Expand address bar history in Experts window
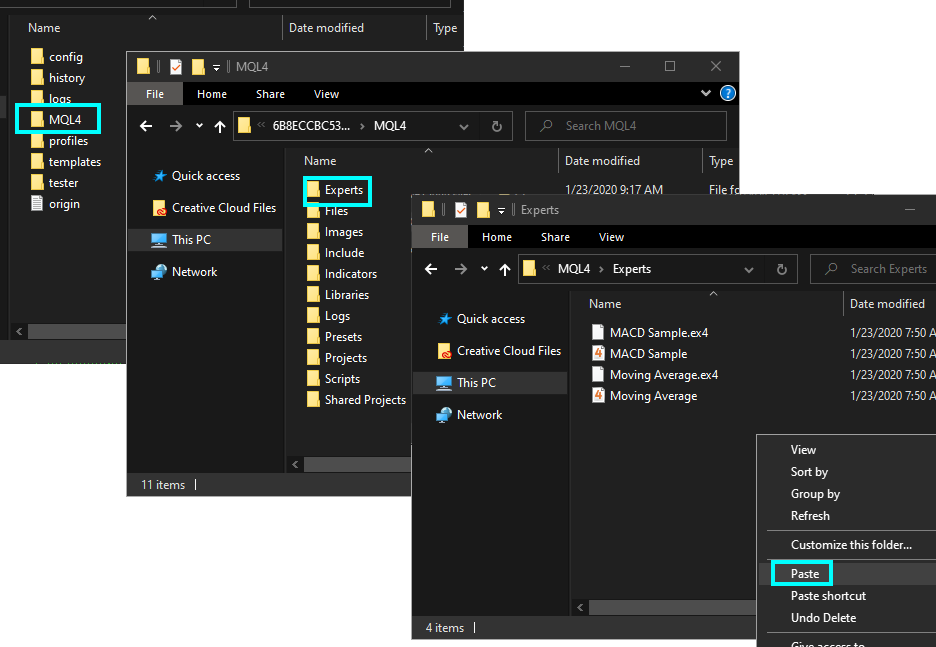Image resolution: width=936 pixels, height=647 pixels. pos(749,269)
